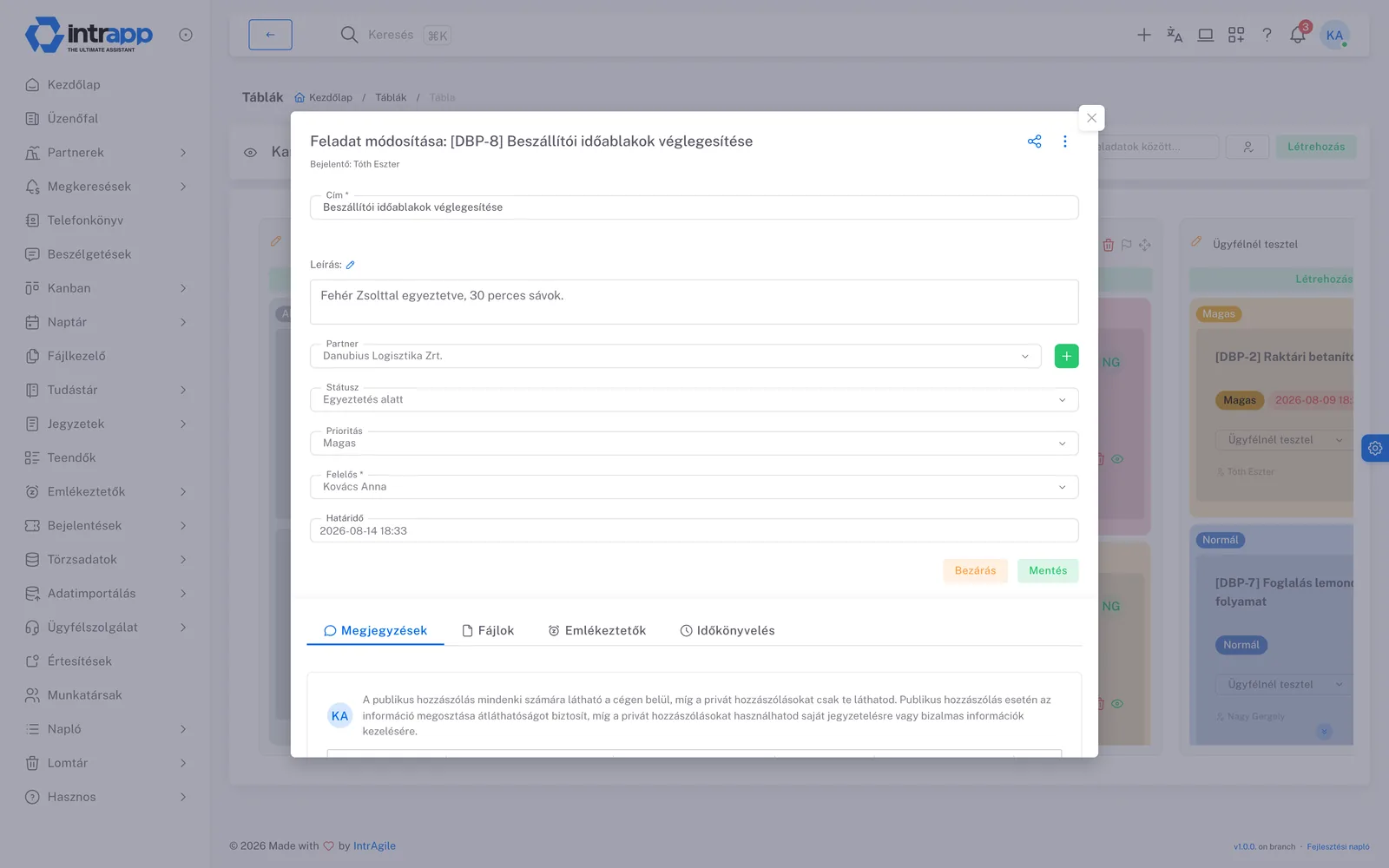Open the Fejlesztési napló footer link
Screen dimensions: 1389x868
point(1338,846)
